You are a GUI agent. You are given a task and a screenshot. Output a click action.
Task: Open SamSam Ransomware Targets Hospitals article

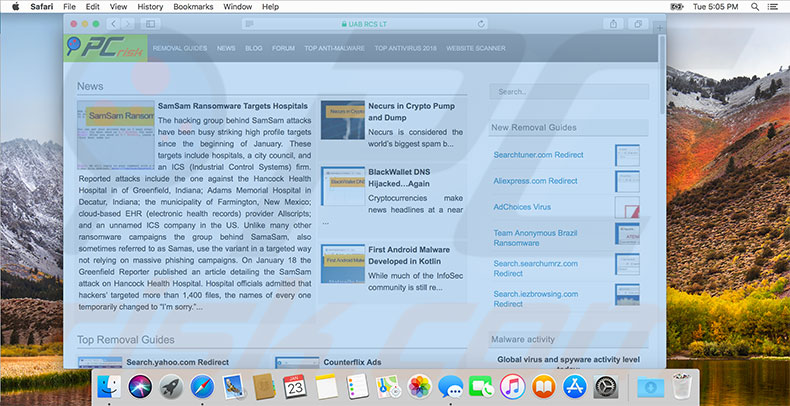tap(232, 106)
